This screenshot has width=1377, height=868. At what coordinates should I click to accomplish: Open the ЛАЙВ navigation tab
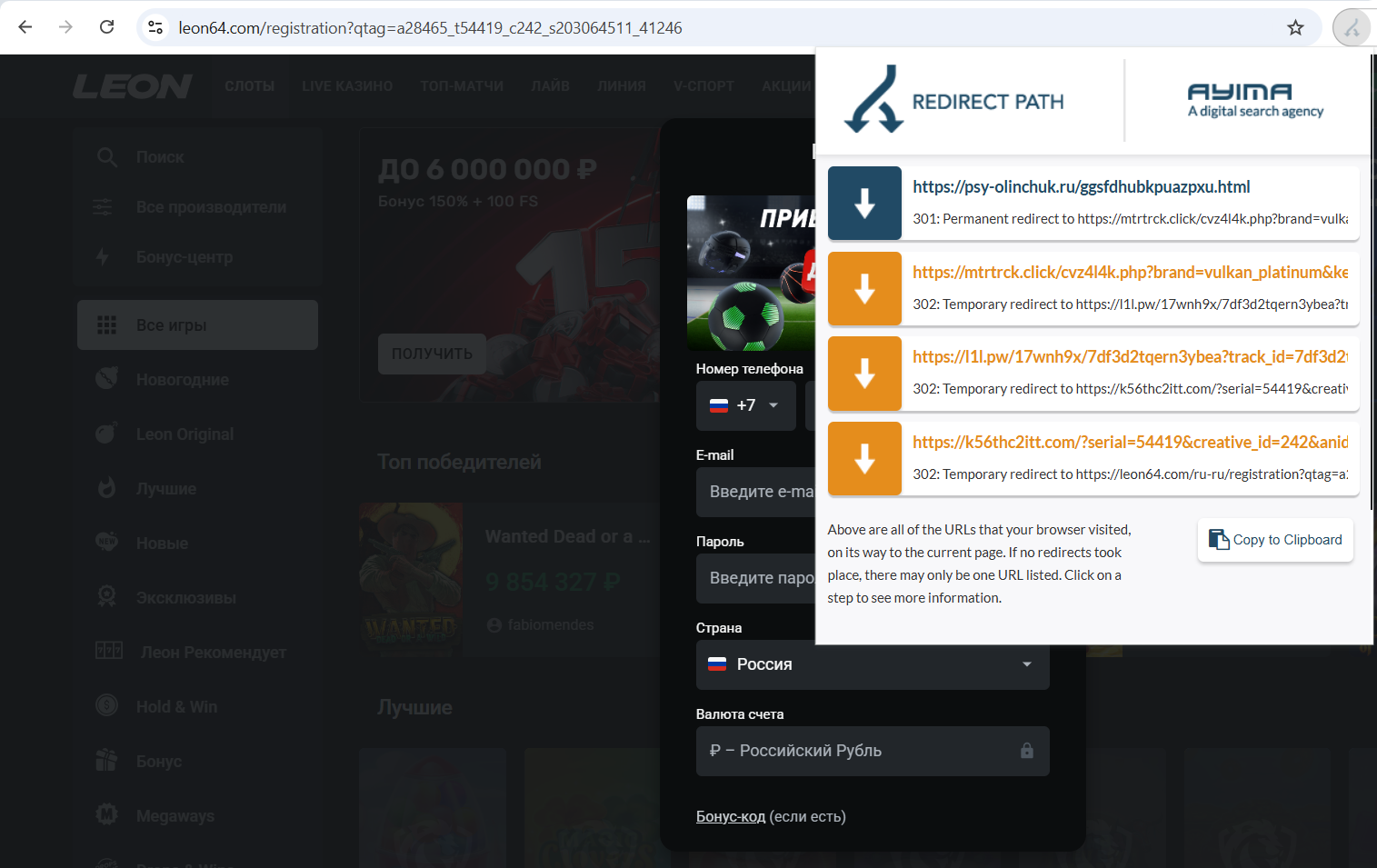(x=551, y=86)
